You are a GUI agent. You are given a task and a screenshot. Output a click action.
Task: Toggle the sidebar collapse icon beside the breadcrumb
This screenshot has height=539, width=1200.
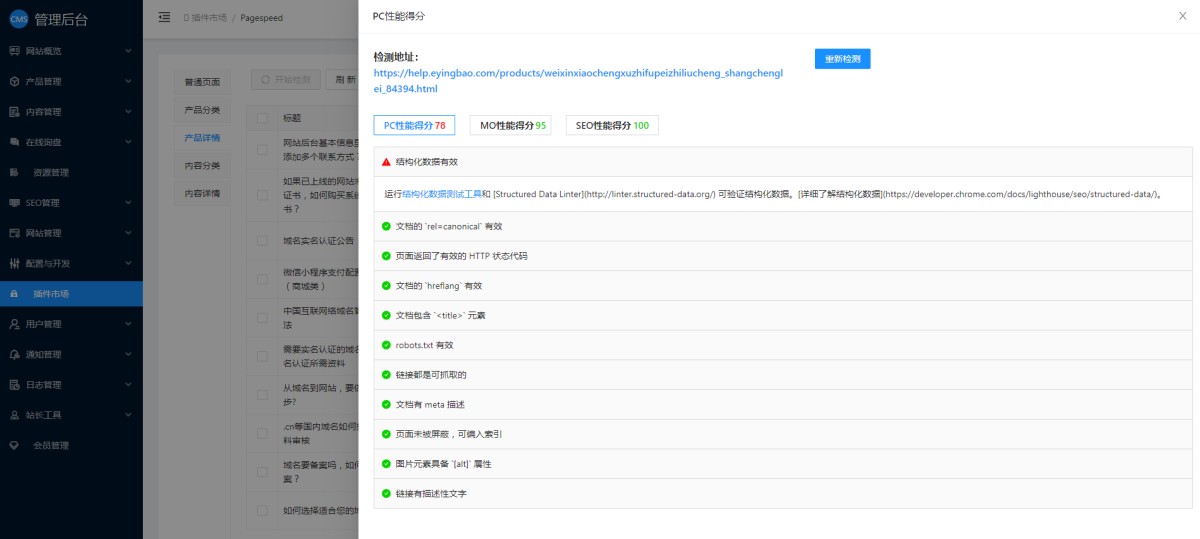coord(164,18)
